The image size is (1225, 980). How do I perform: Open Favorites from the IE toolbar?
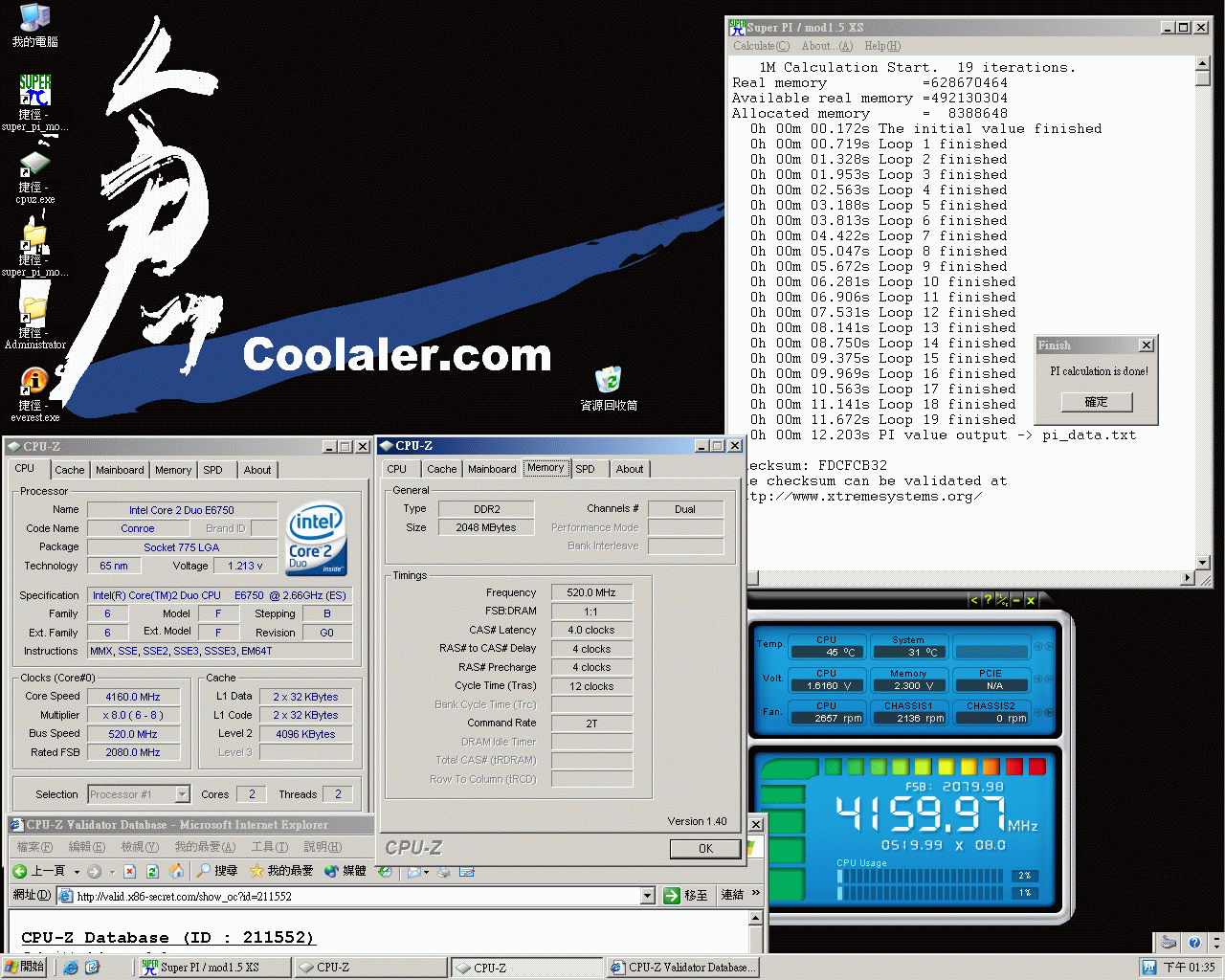click(x=281, y=871)
